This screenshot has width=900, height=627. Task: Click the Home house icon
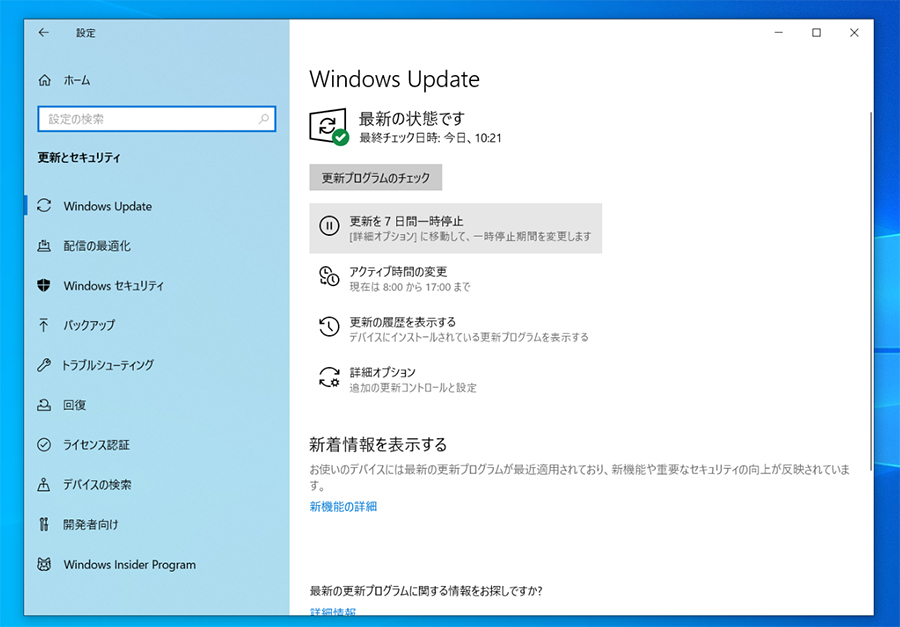coord(45,80)
